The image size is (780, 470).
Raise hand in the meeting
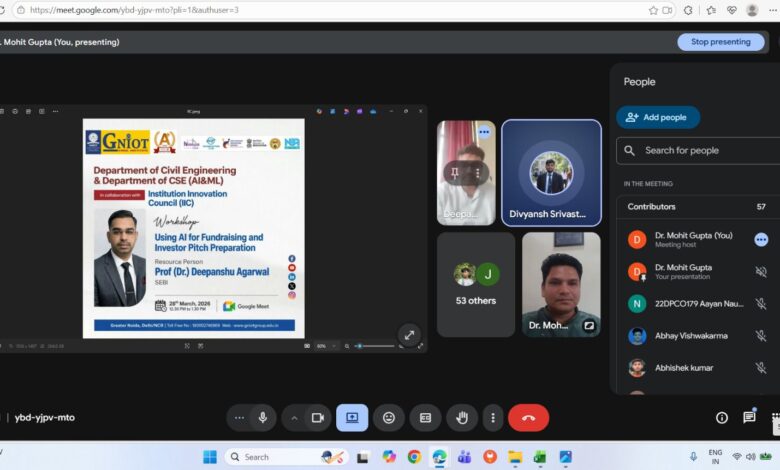(x=461, y=417)
